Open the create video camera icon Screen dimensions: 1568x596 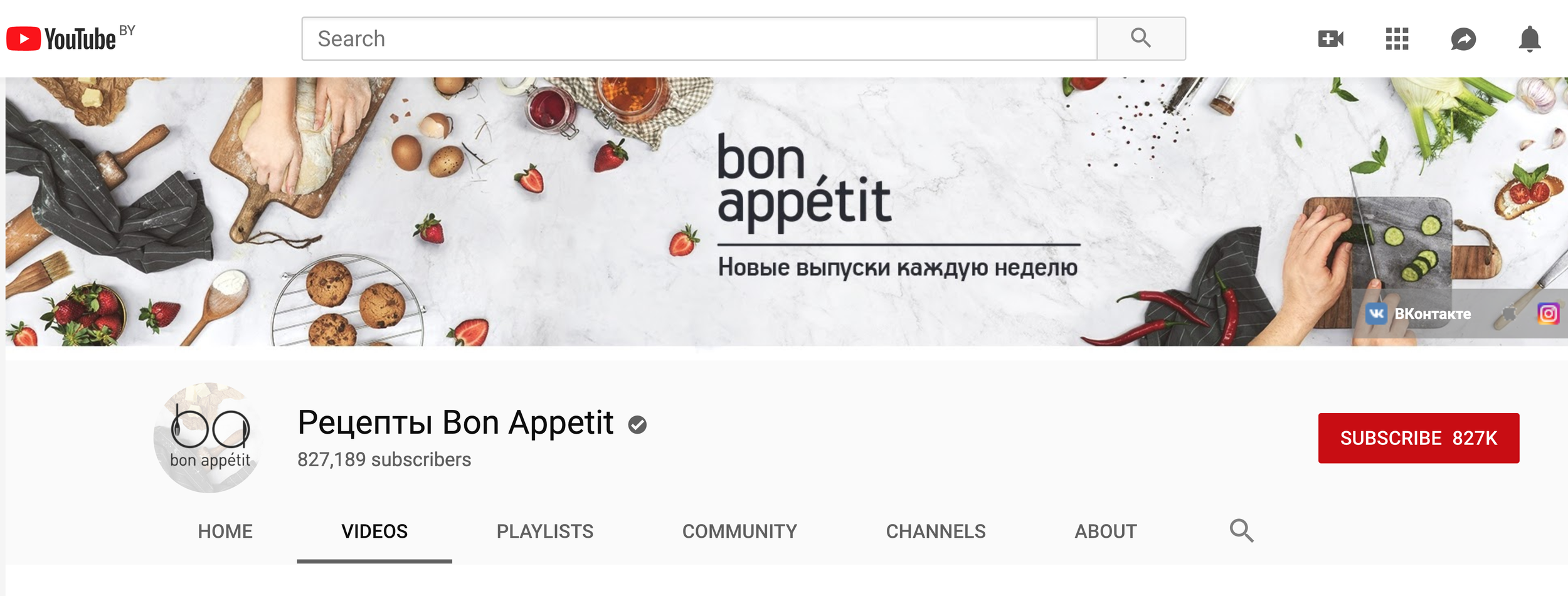(x=1330, y=39)
